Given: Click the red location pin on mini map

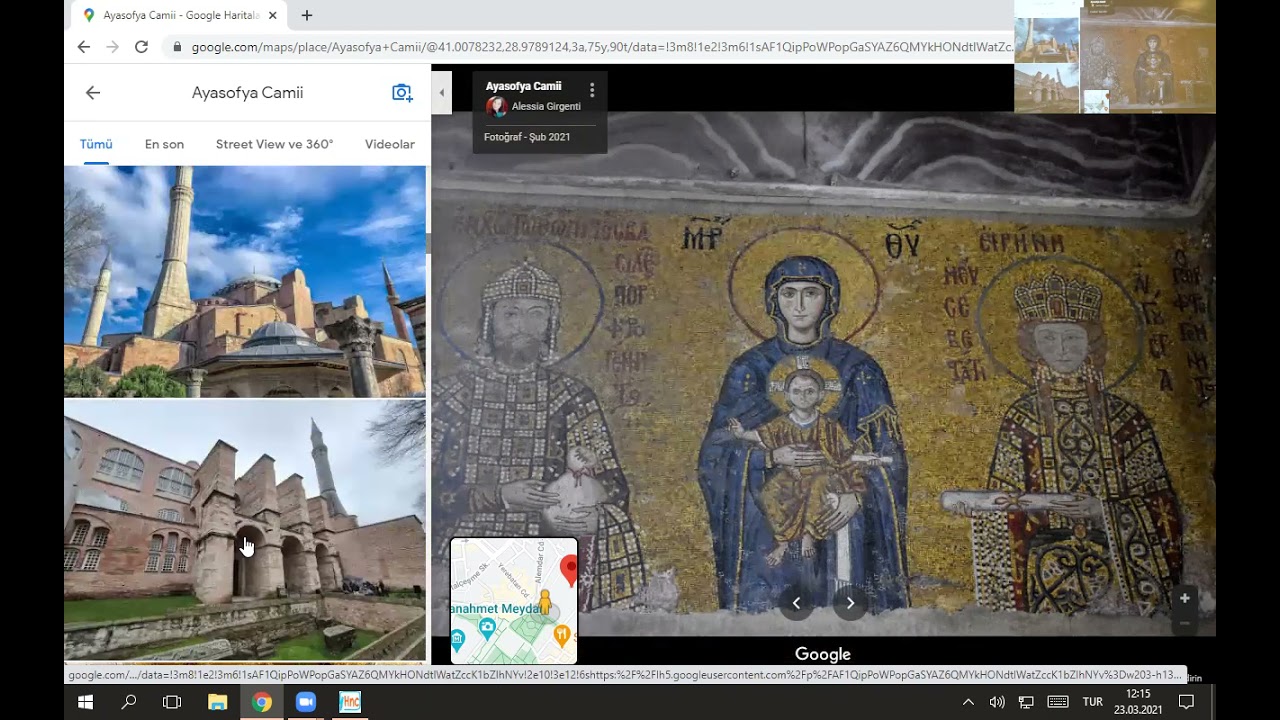Looking at the screenshot, I should 570,571.
